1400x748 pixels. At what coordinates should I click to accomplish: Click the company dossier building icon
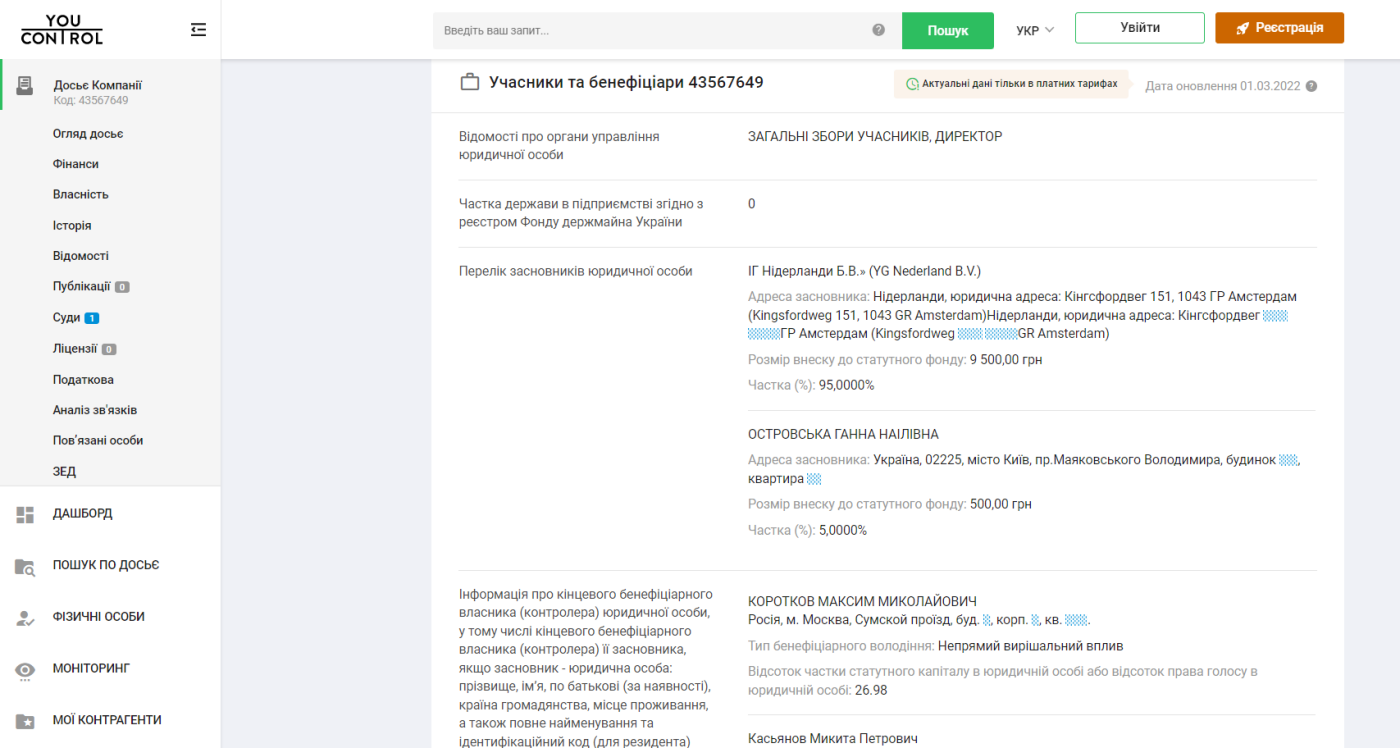(x=25, y=85)
